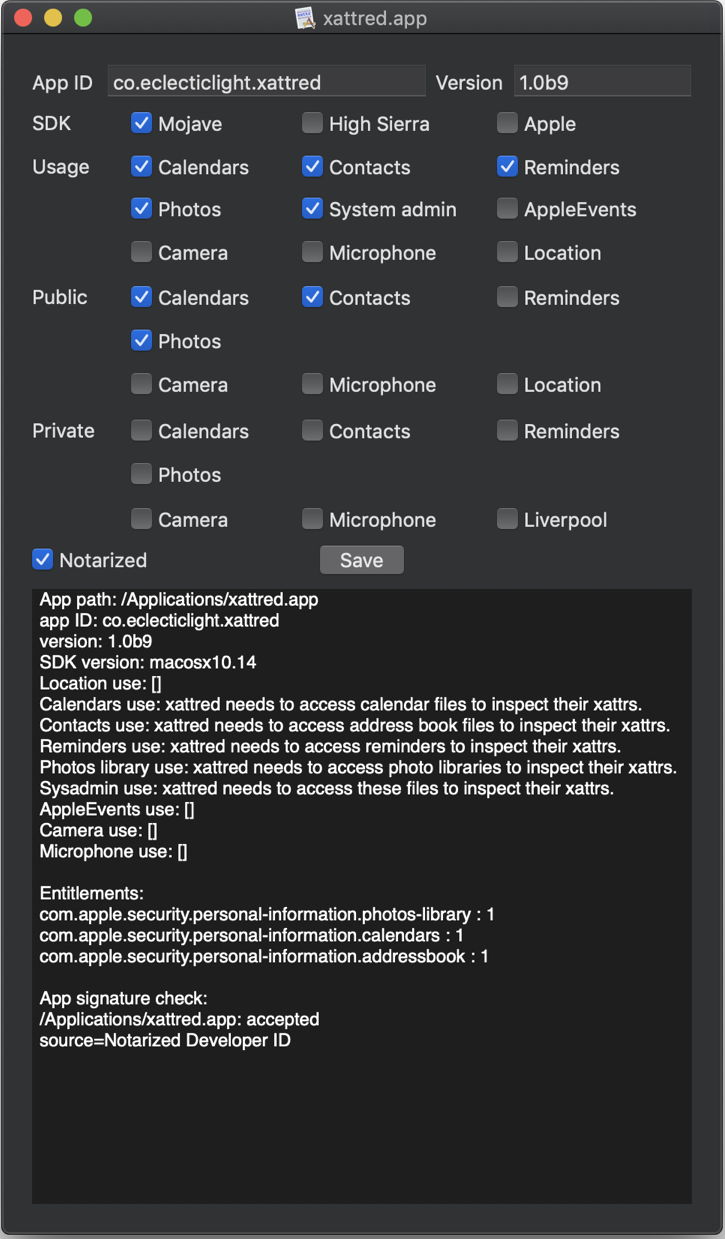Enable the AppleEvents checkbox
The width and height of the screenshot is (725, 1239).
click(x=508, y=209)
